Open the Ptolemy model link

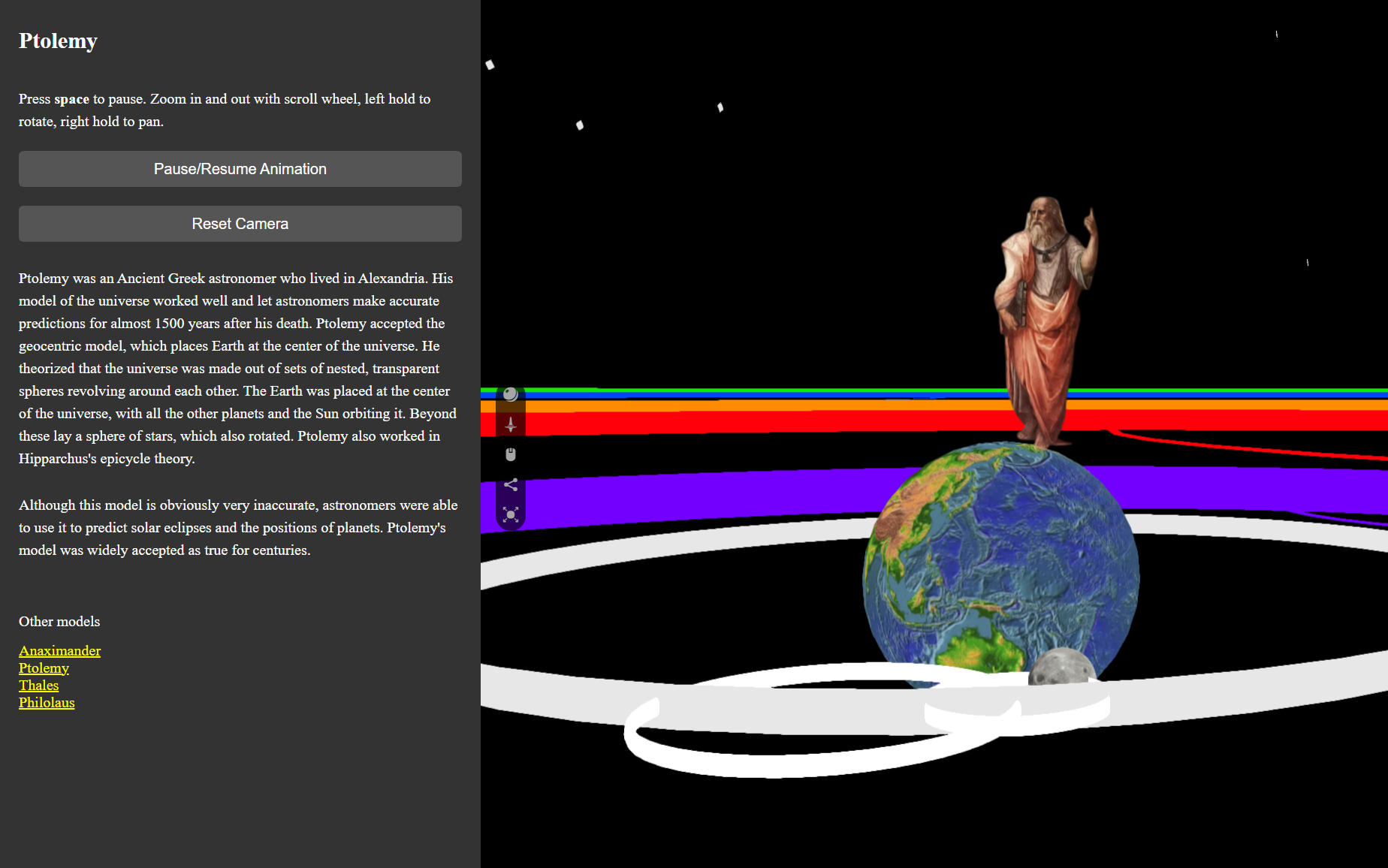[44, 668]
